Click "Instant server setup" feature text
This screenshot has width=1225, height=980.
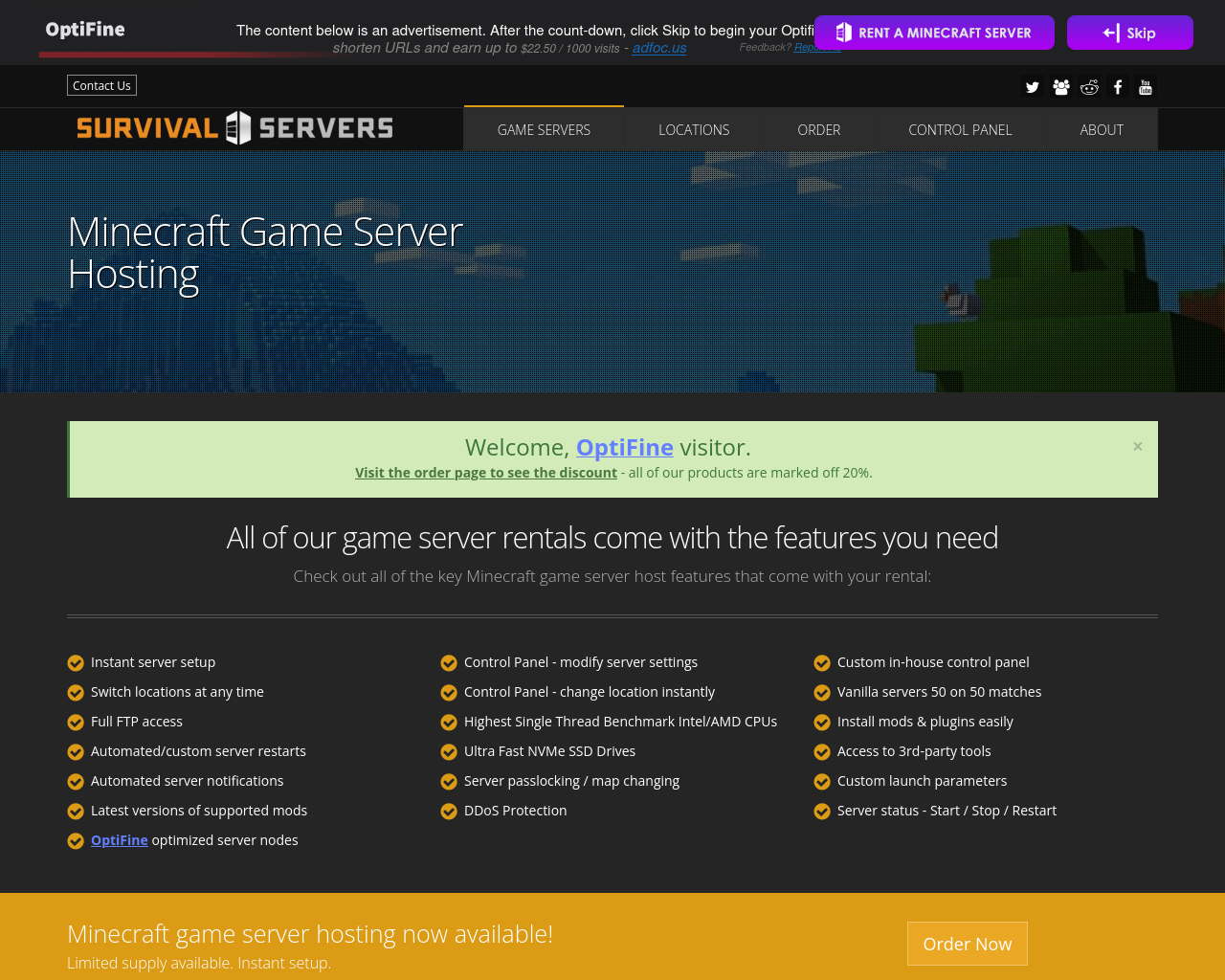(153, 662)
